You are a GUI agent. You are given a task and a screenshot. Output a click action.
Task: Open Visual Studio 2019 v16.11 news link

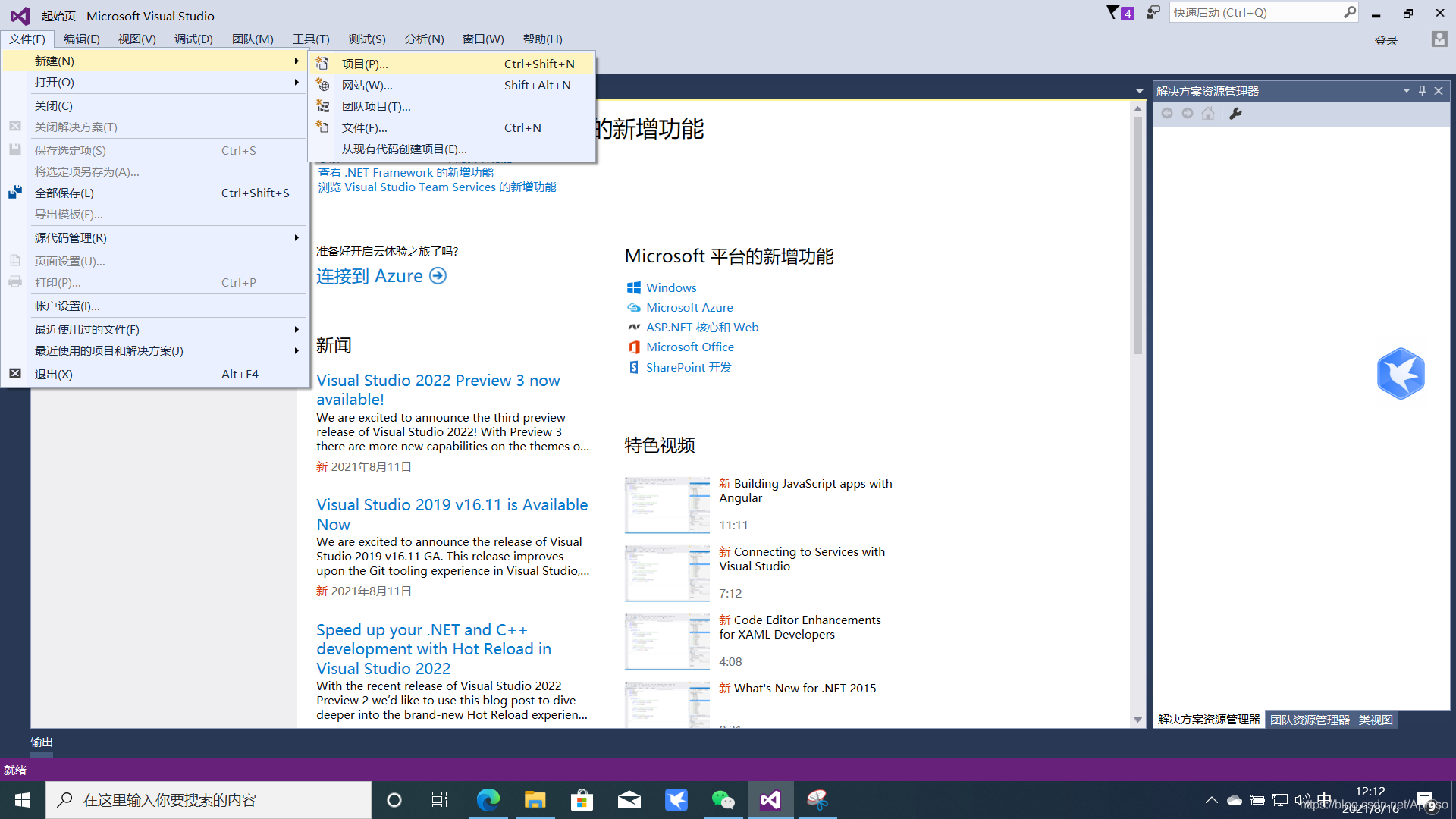pyautogui.click(x=452, y=514)
